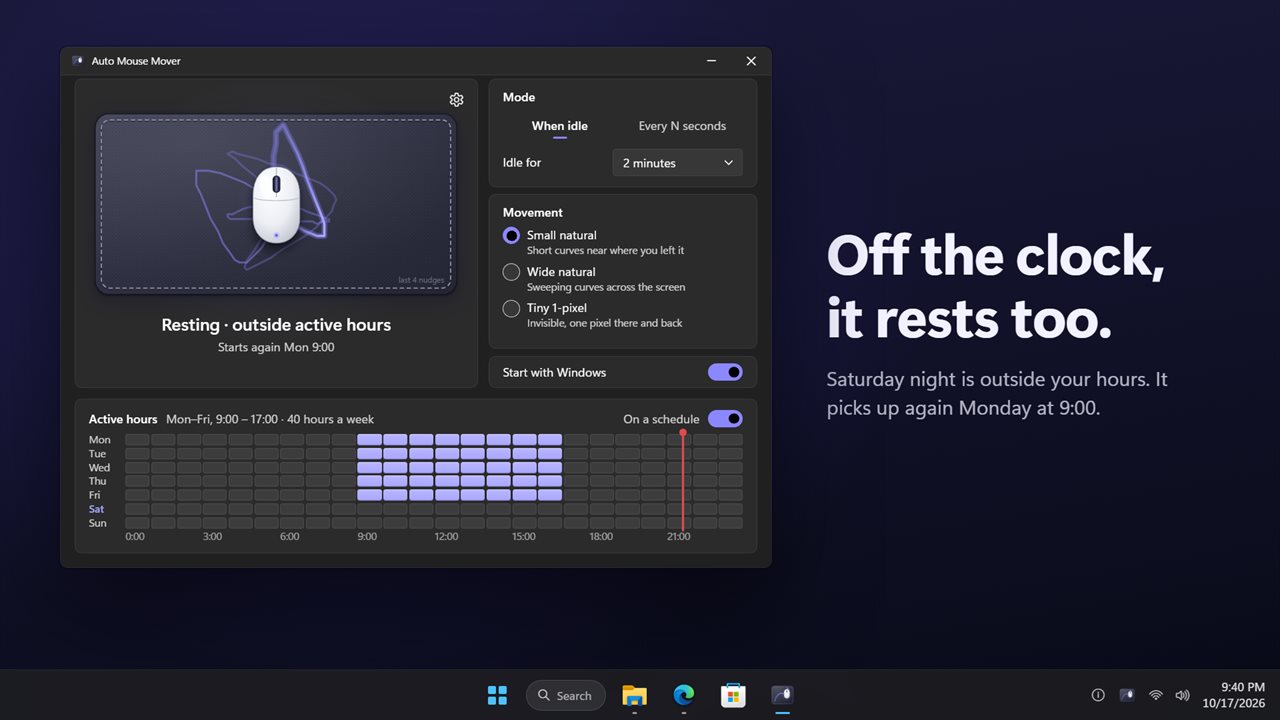Launch Microsoft Edge from the taskbar
This screenshot has height=720, width=1280.
point(684,695)
